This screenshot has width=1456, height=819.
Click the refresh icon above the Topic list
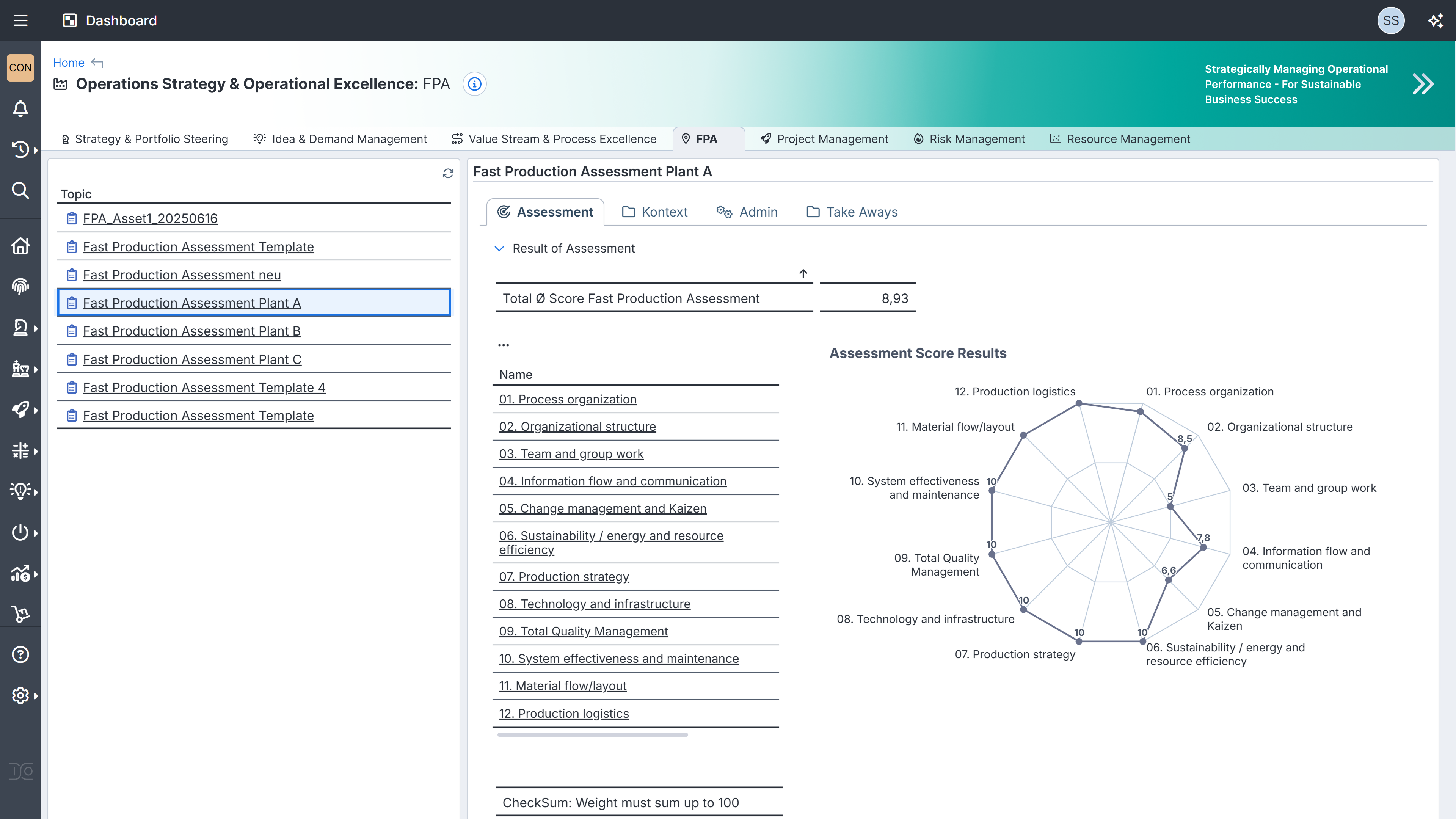point(448,174)
